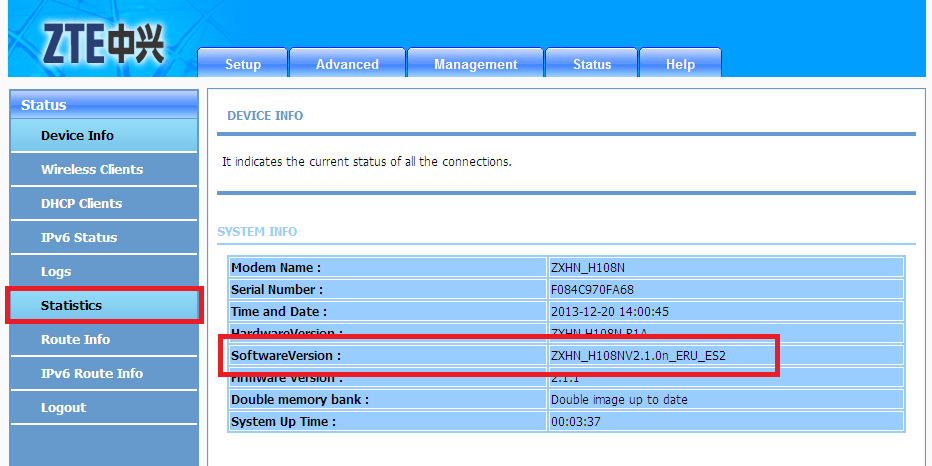Select the Double image up to date value
This screenshot has height=466, width=932.
619,400
